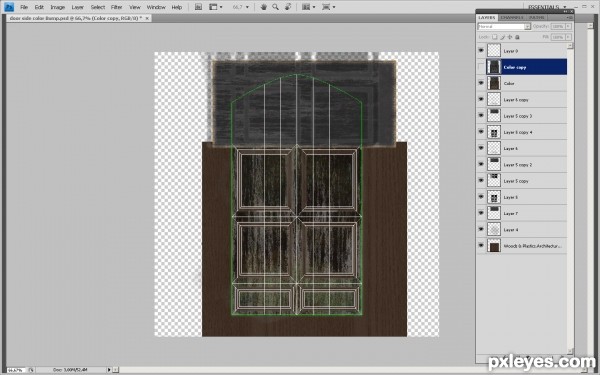This screenshot has width=600, height=375.
Task: Open the Screen Mode icon menu
Action: pos(328,7)
